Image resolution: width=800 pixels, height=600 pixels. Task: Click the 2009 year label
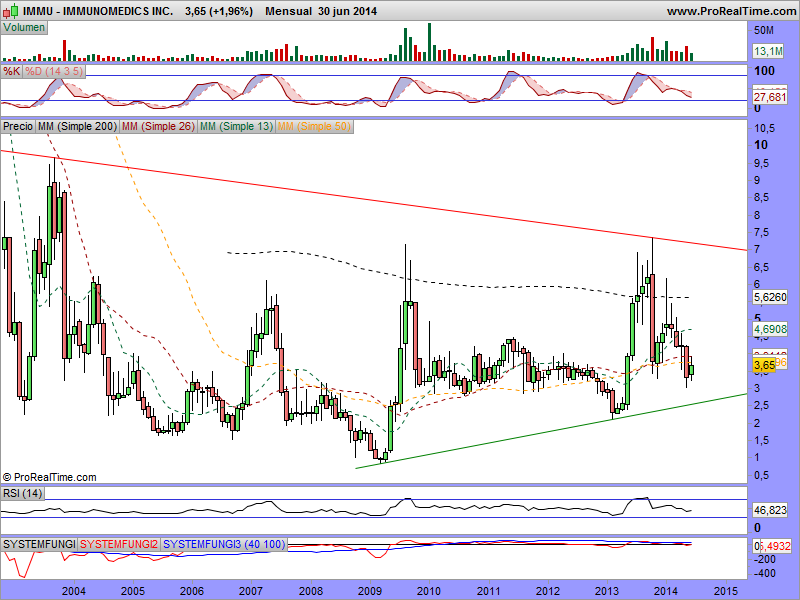[x=370, y=591]
